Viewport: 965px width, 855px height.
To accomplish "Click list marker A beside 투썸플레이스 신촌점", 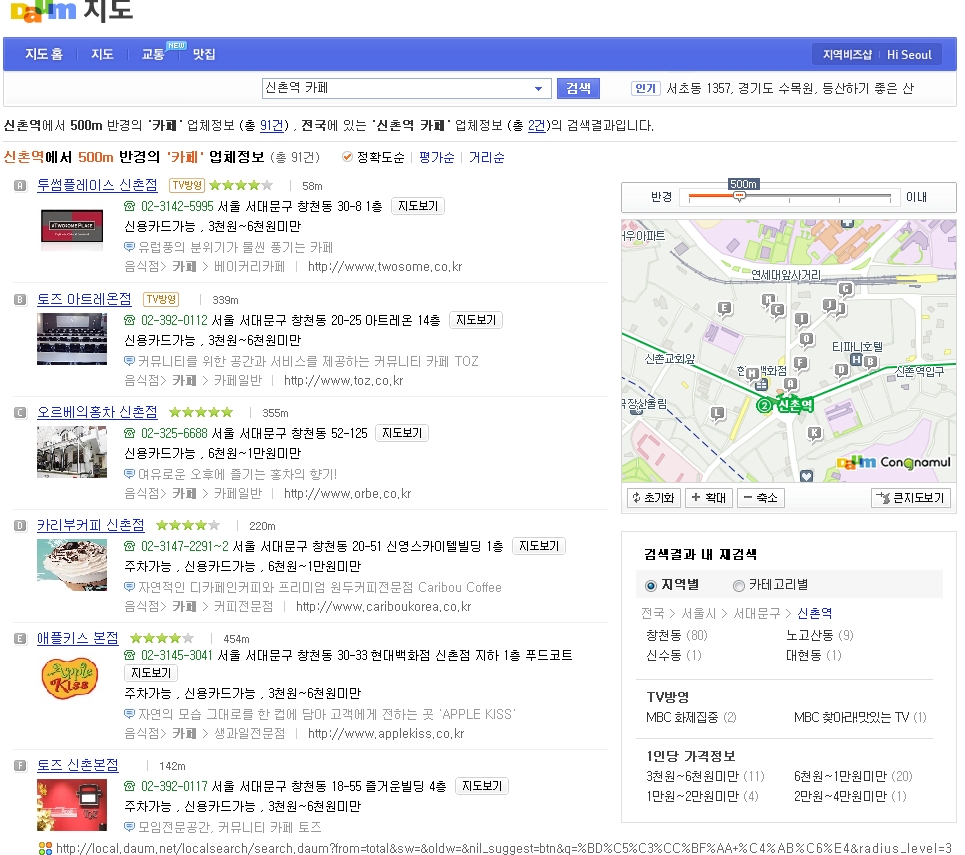I will point(20,185).
